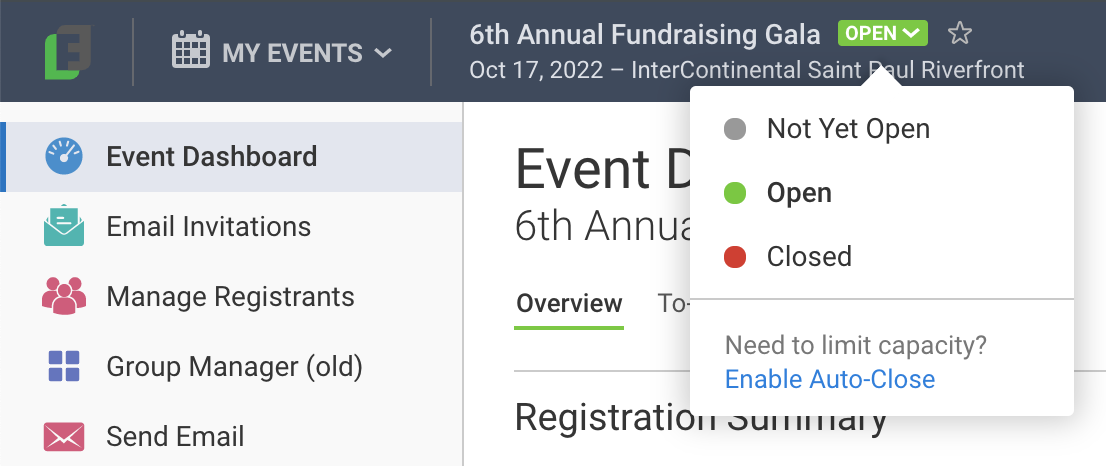Click the Send Email pink envelope icon

tap(64, 437)
